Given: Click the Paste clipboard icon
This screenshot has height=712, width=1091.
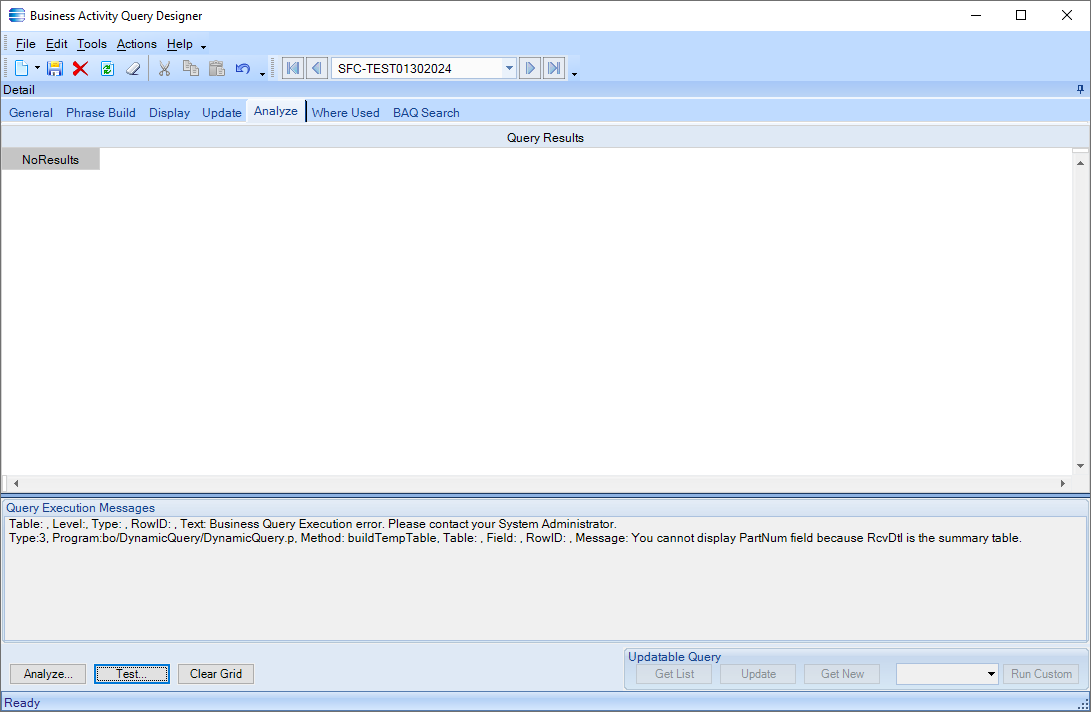Looking at the screenshot, I should 217,68.
